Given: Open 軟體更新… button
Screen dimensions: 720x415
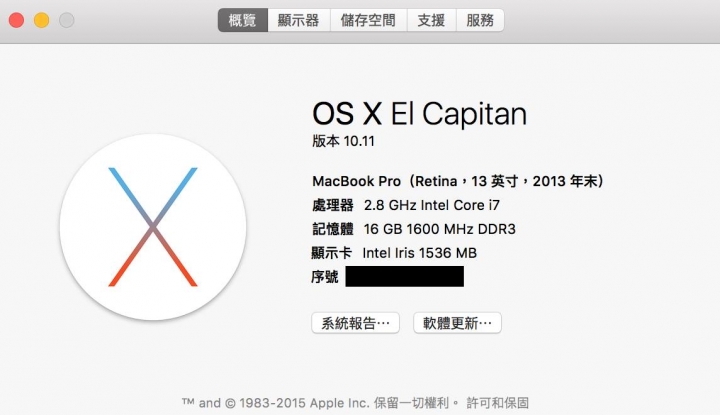Looking at the screenshot, I should point(457,323).
